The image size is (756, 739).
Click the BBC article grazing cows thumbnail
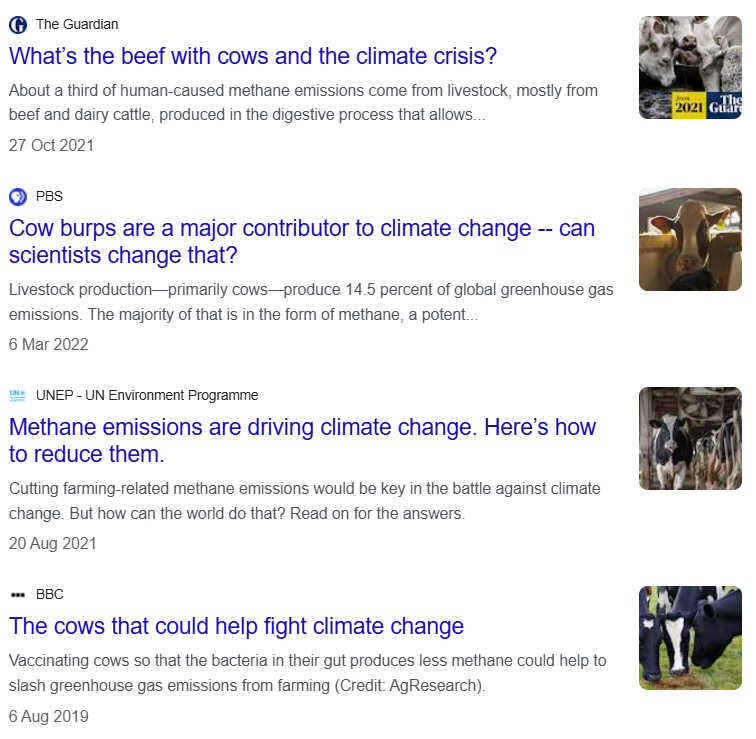[x=690, y=637]
